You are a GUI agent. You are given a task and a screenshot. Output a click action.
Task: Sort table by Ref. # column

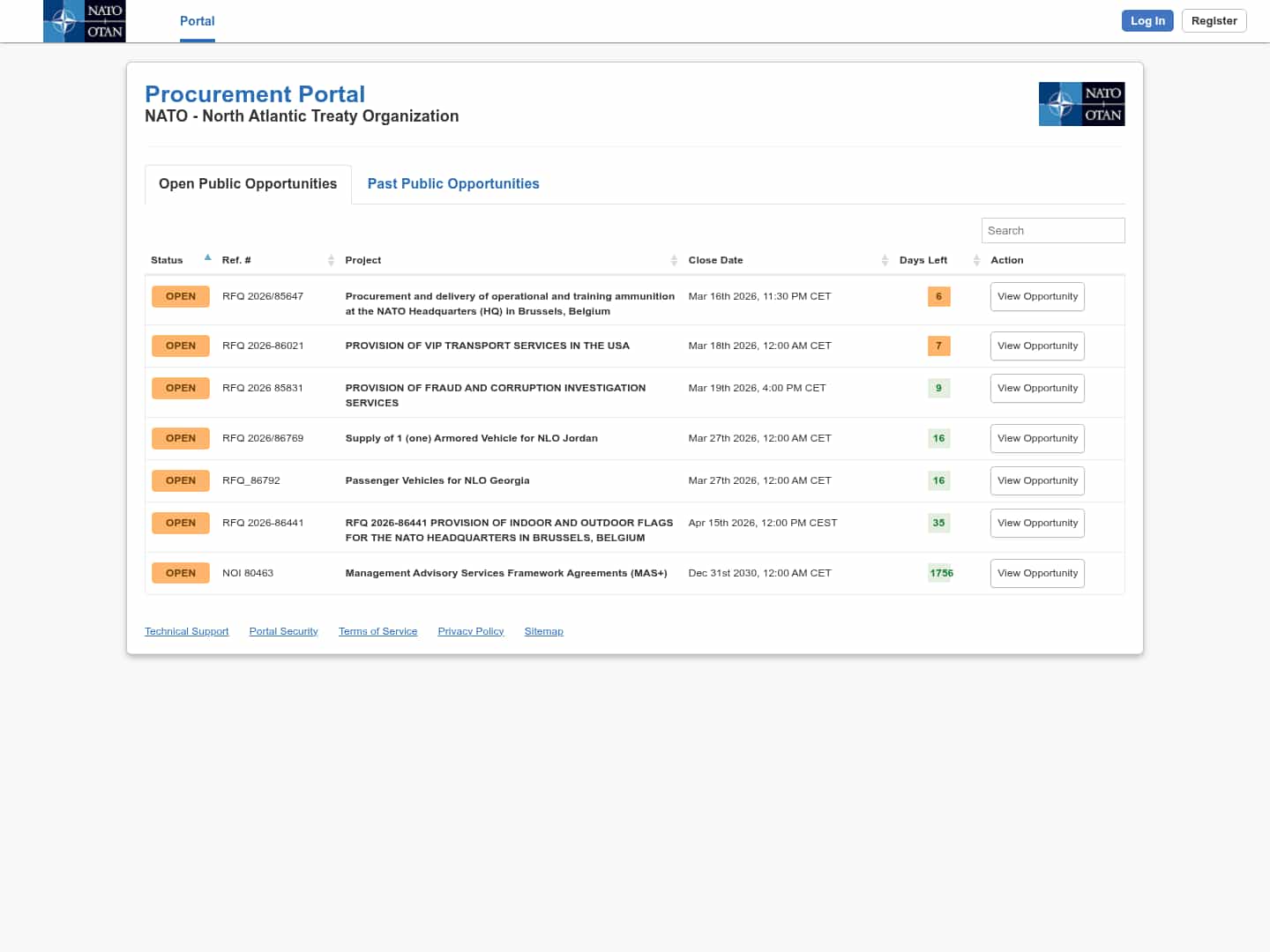click(331, 260)
